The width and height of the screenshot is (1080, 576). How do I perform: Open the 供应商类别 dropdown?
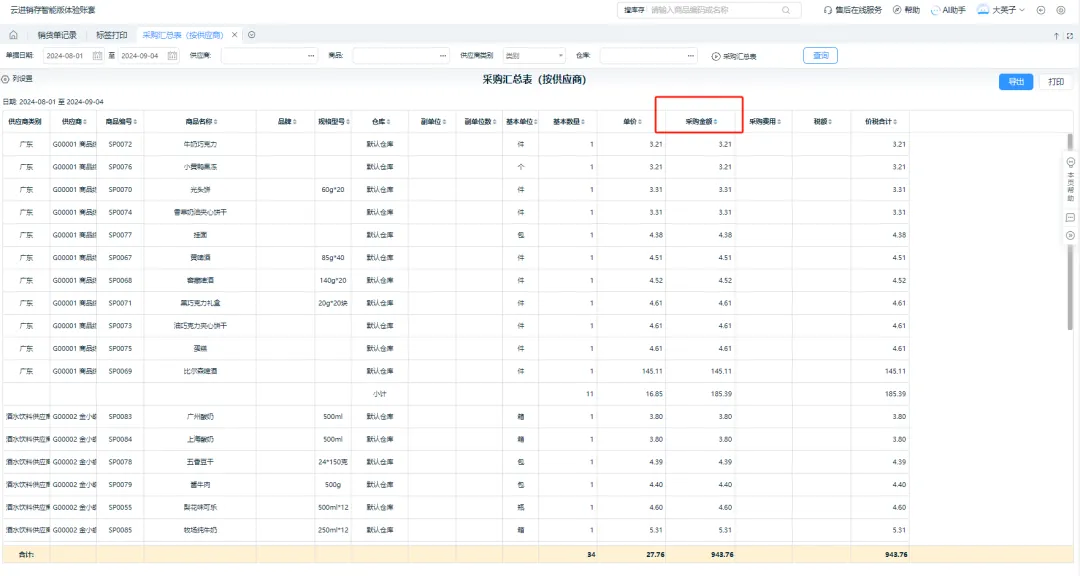(x=533, y=56)
